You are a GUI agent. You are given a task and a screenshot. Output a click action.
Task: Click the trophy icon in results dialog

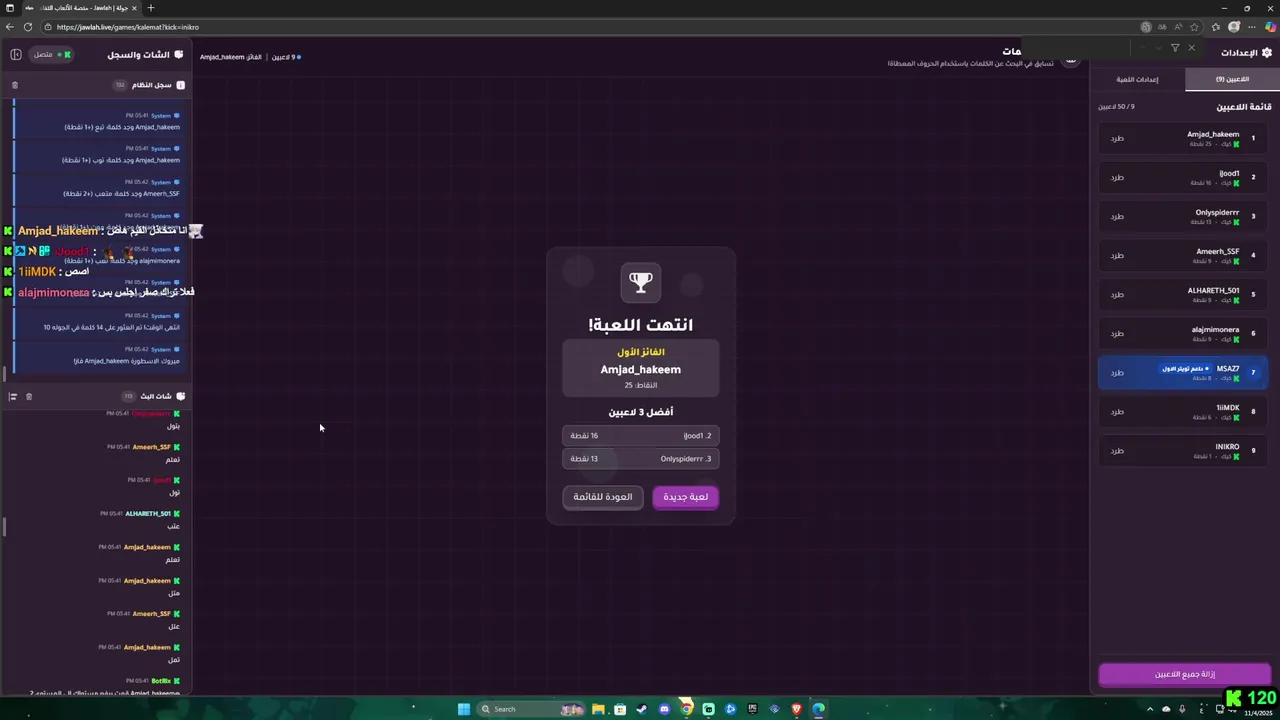[641, 283]
